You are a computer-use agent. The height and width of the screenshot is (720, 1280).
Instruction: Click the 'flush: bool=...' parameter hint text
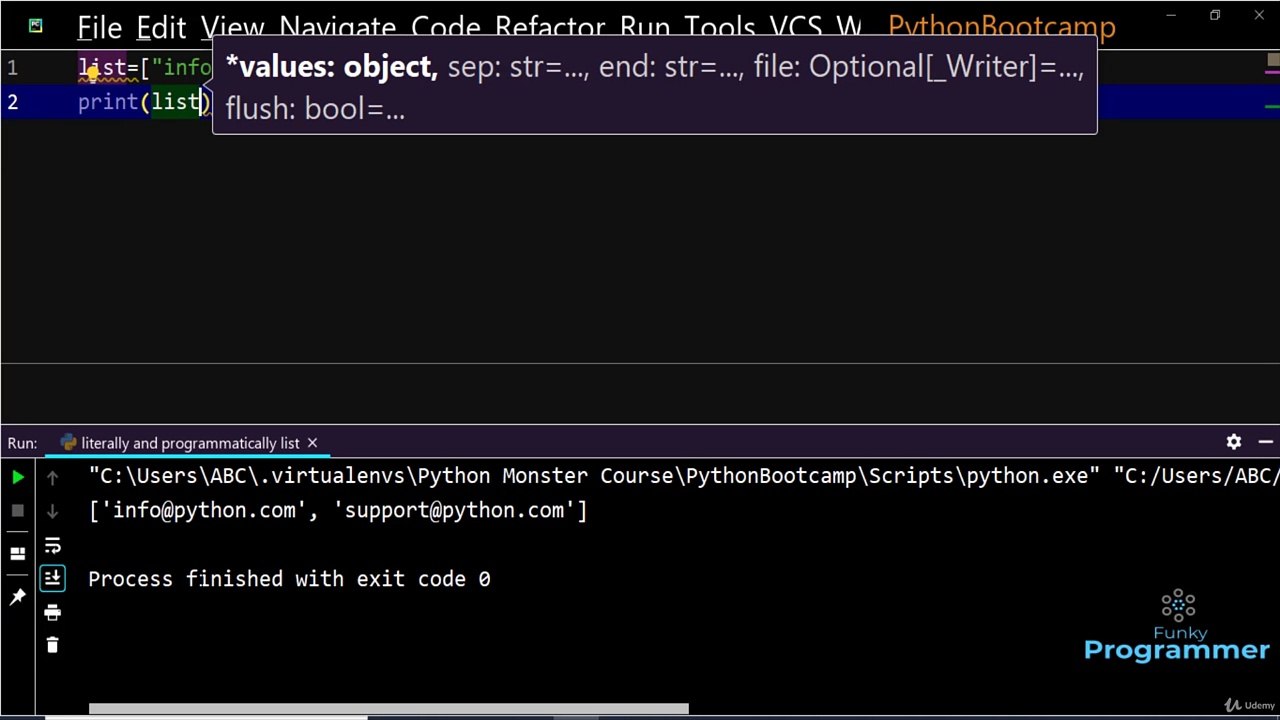click(315, 108)
